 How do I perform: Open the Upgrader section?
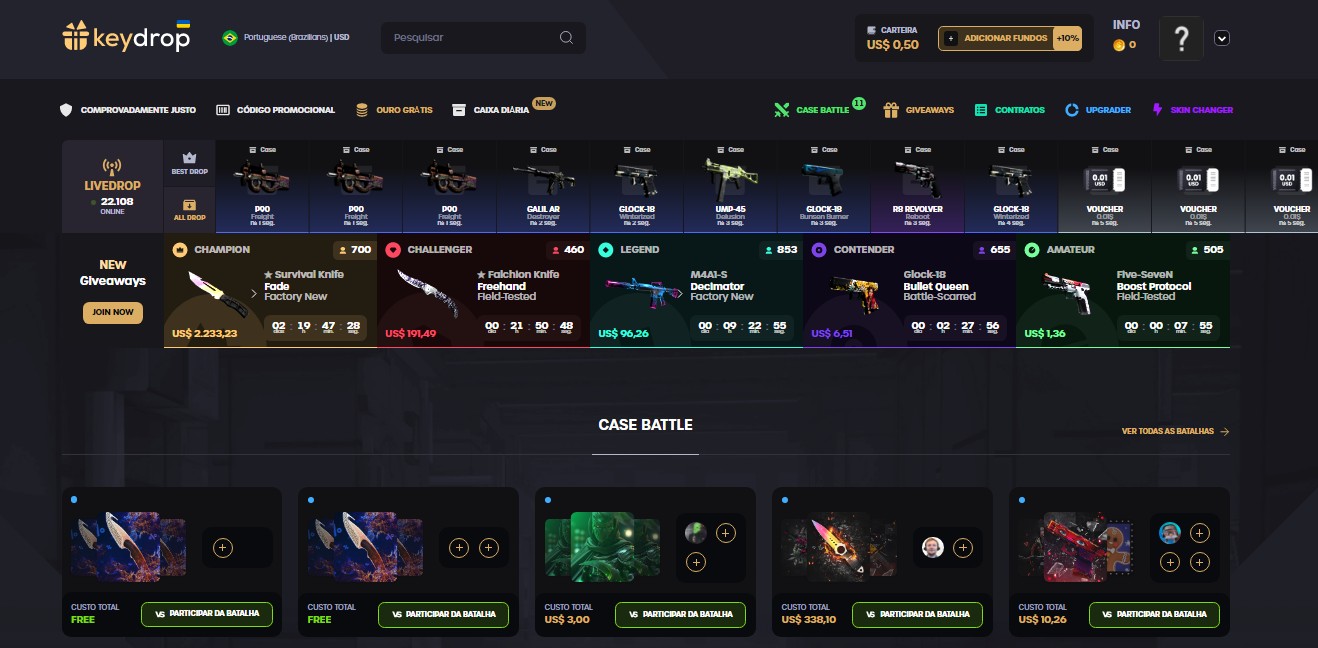pos(1097,109)
